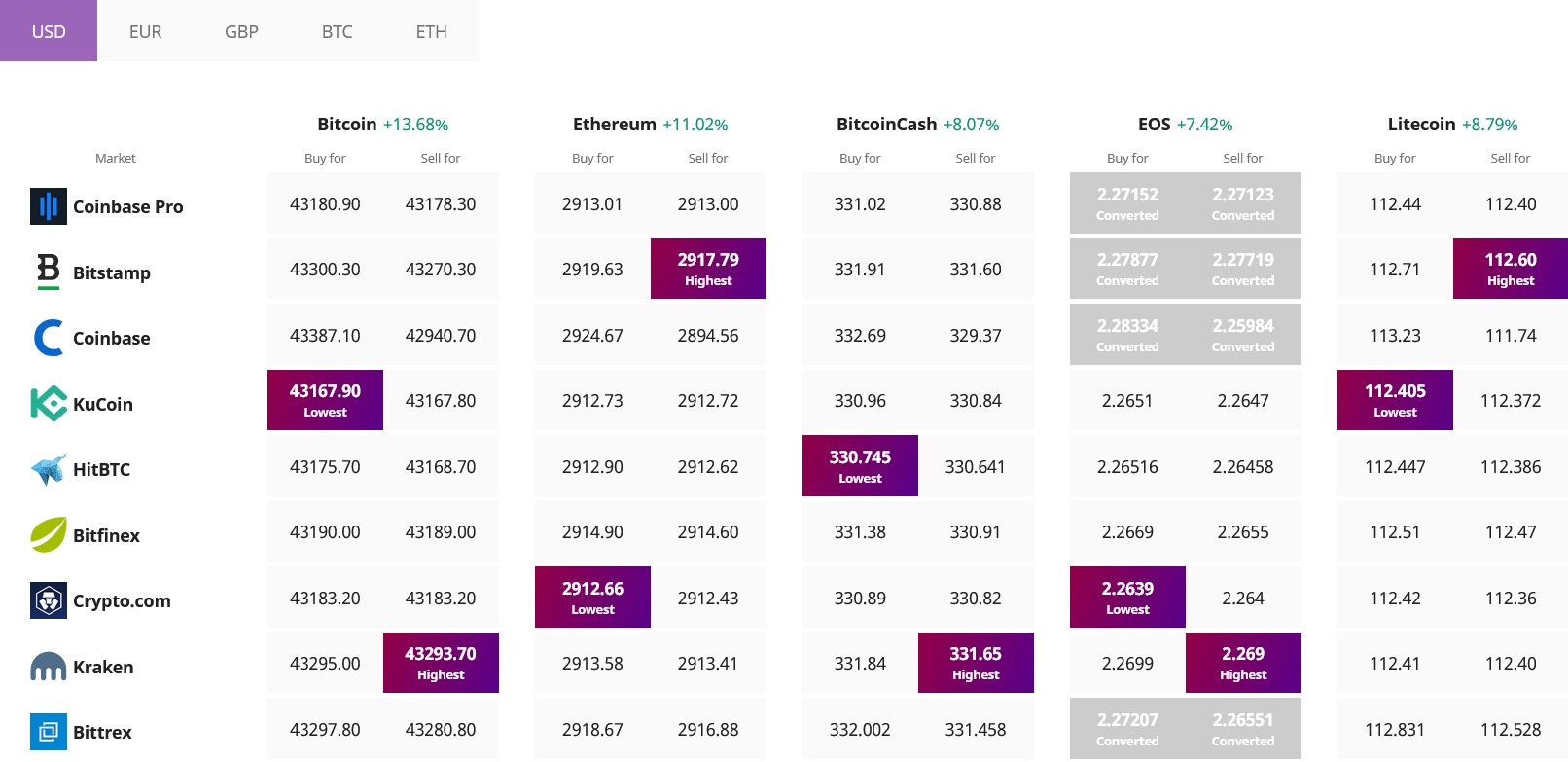This screenshot has width=1568, height=762.
Task: Click Kraken highest BitcoinCash sell price 331.65
Action: (976, 663)
